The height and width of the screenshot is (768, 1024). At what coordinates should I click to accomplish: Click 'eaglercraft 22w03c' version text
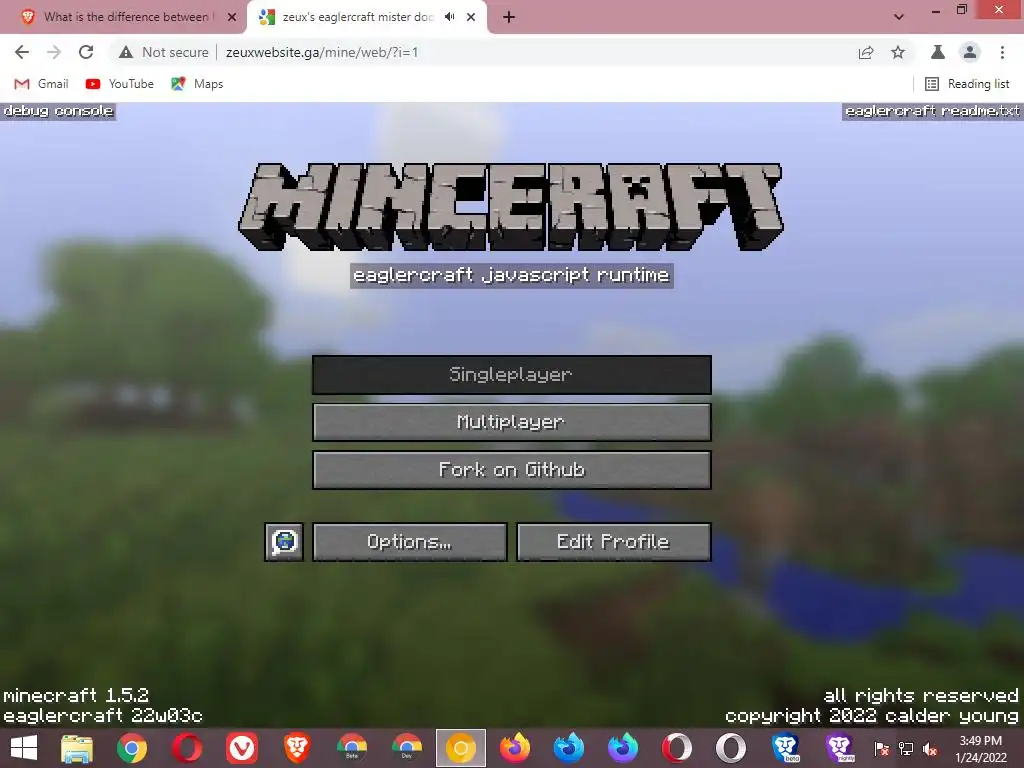[103, 715]
